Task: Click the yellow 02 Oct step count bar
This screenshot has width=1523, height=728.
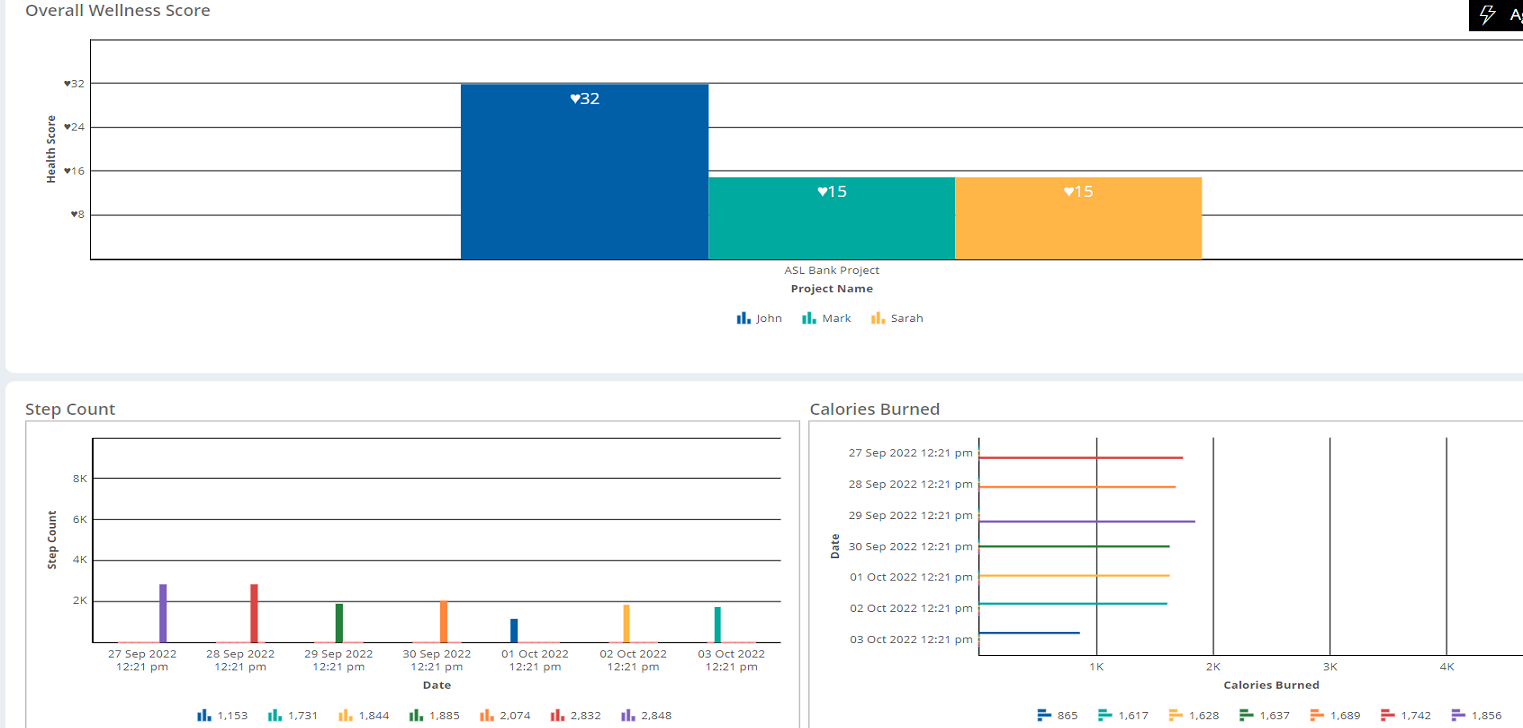Action: click(x=626, y=623)
